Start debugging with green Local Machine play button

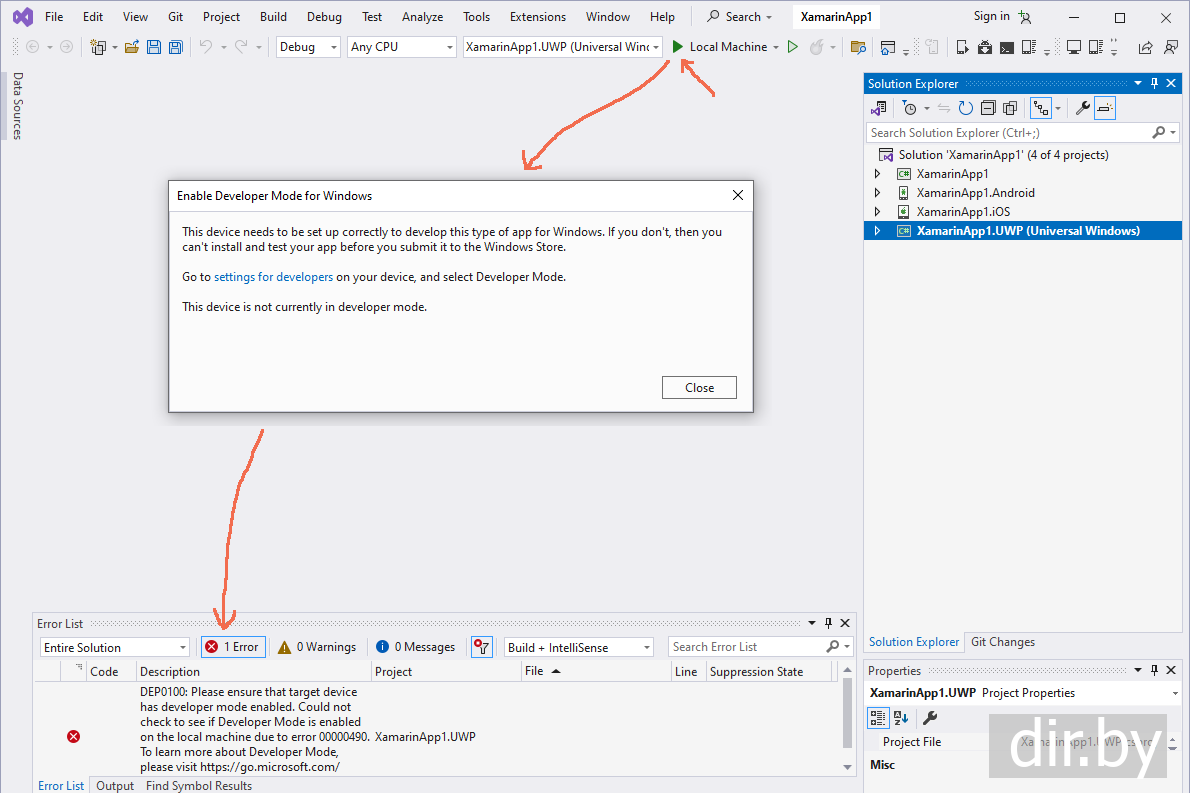[678, 47]
